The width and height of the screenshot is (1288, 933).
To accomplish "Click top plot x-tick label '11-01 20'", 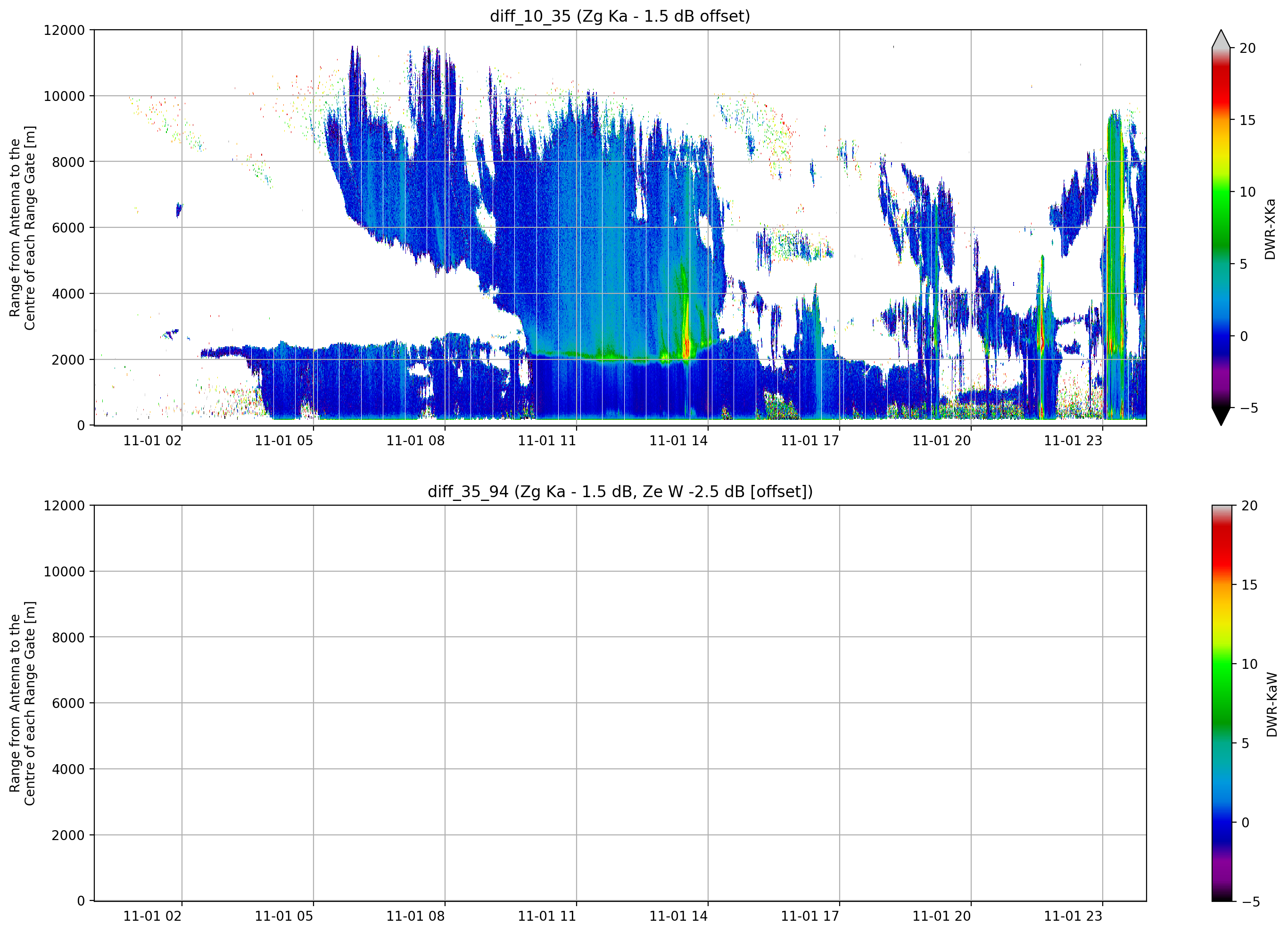I will [941, 441].
